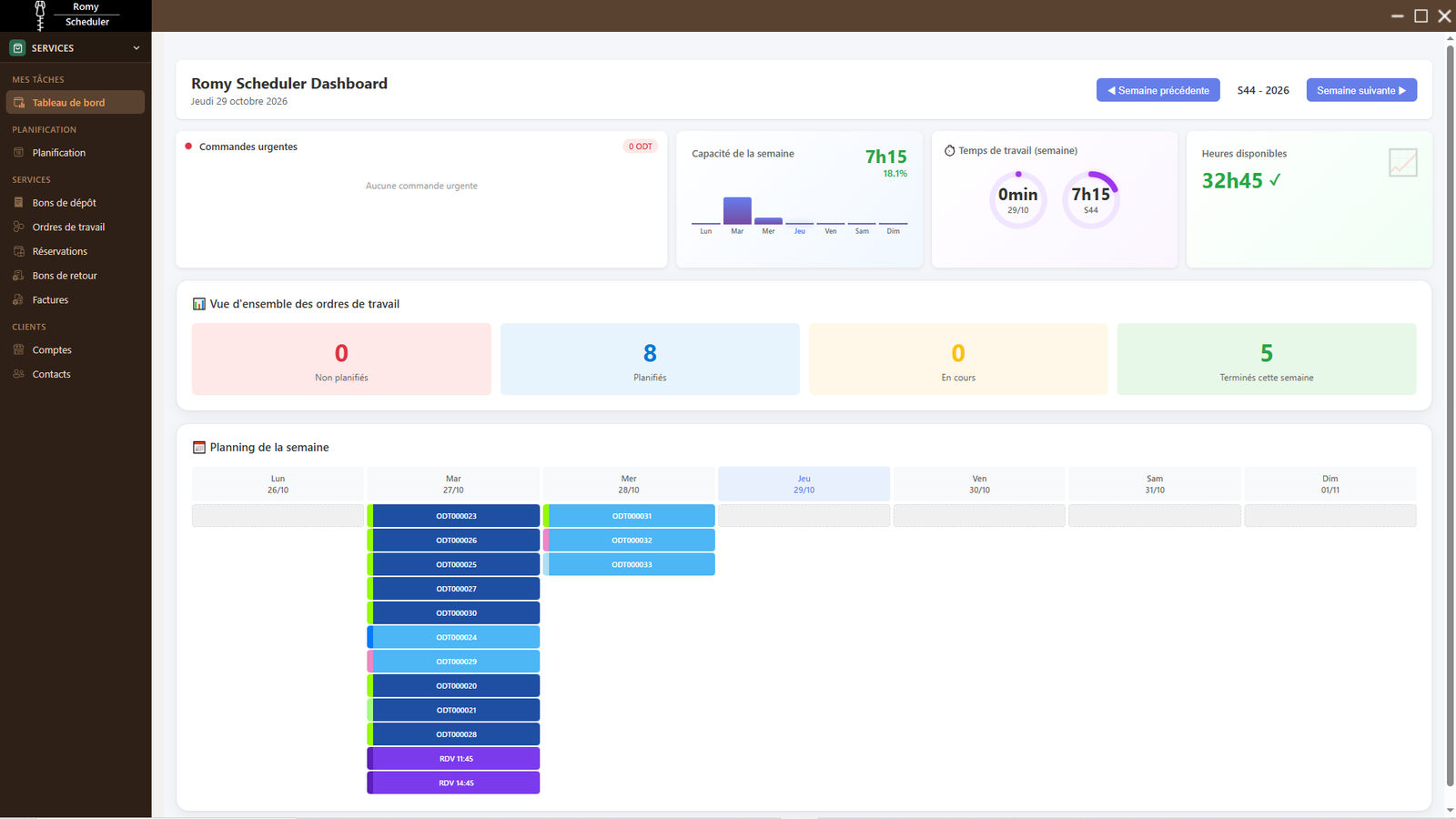
Task: Open the Comptes section in the sidebar
Action: [76, 350]
